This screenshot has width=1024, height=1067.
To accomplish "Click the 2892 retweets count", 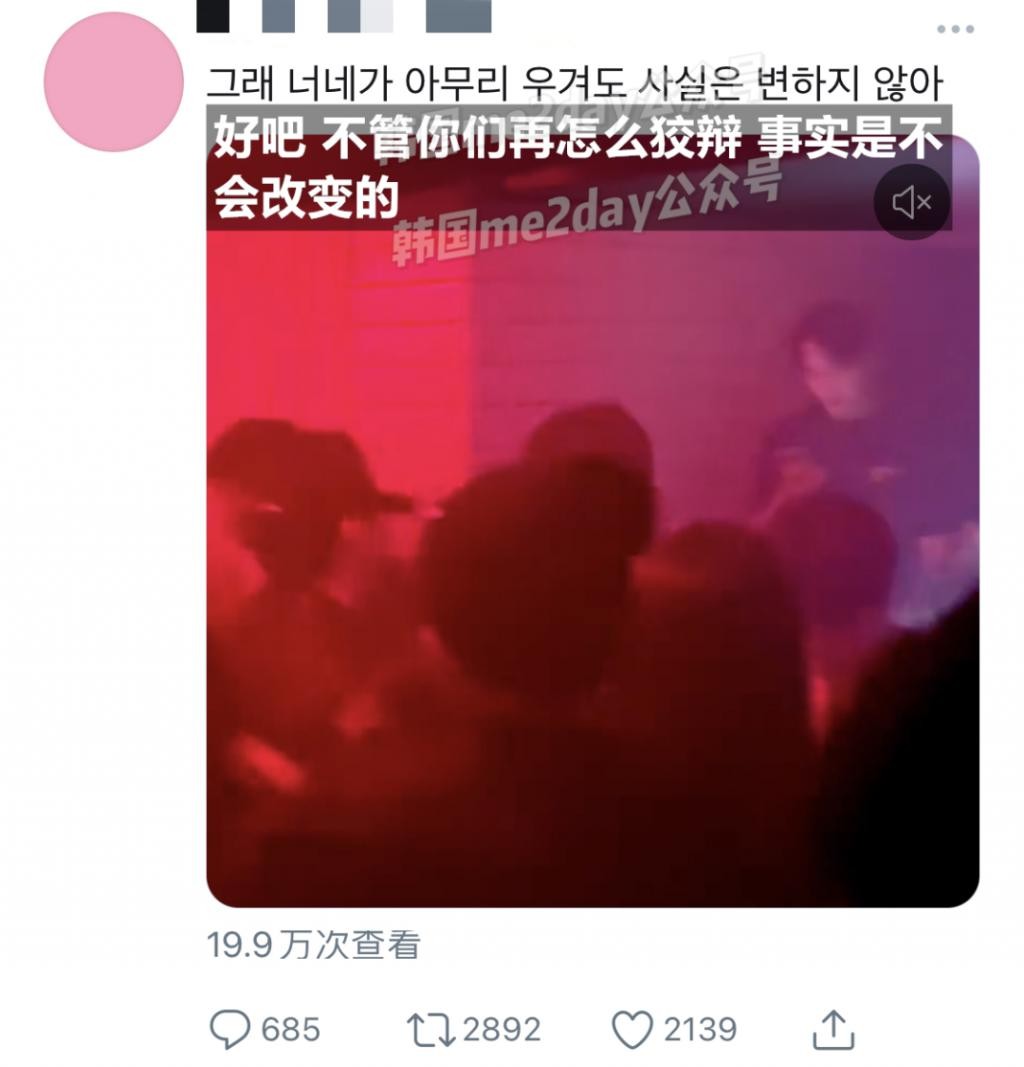I will (501, 1030).
